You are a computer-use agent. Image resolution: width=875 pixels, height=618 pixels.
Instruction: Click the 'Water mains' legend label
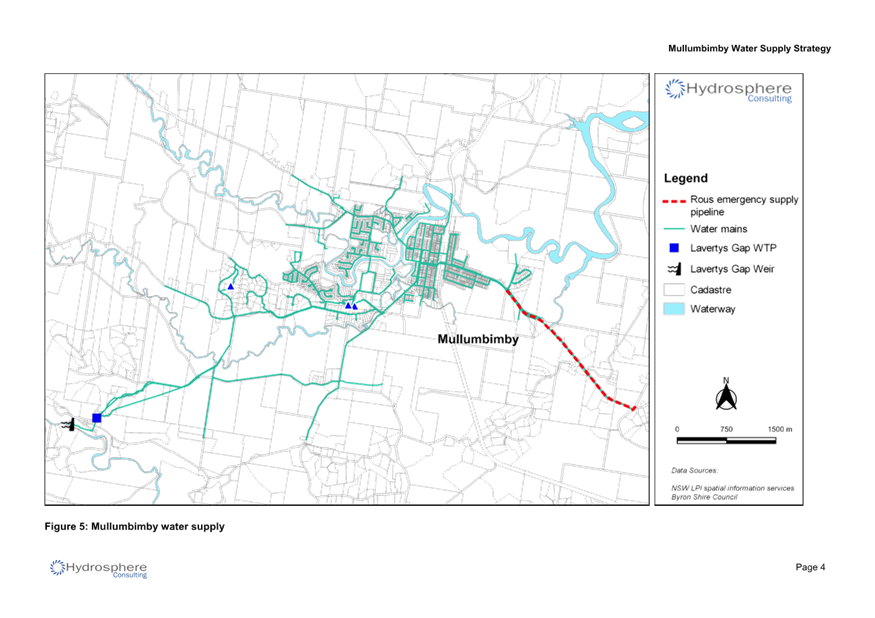718,229
